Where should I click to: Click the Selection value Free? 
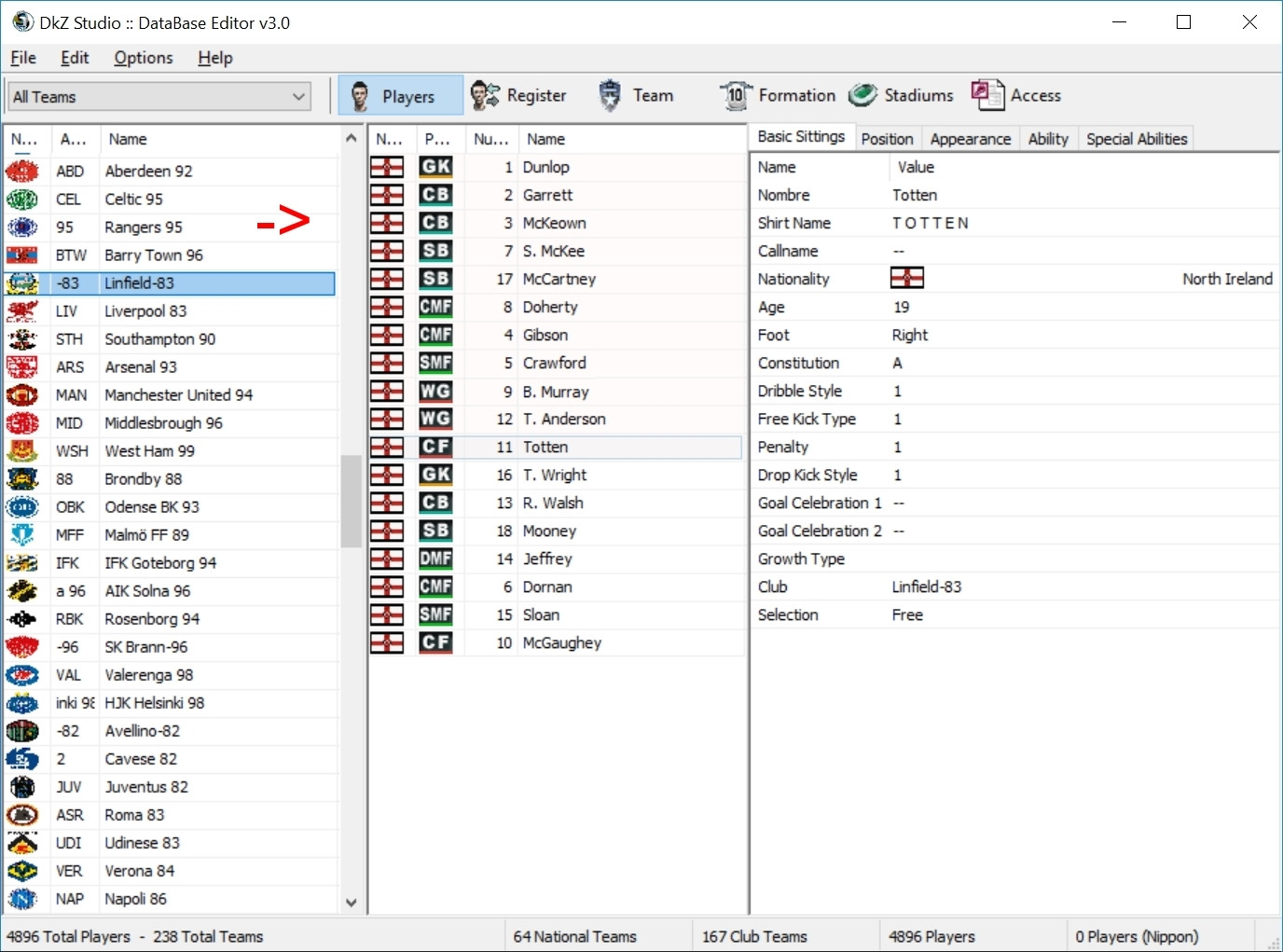[907, 614]
